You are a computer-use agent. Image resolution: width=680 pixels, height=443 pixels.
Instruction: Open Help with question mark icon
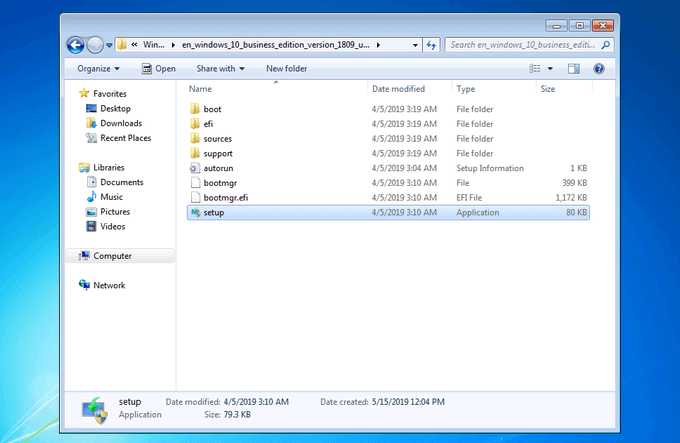(599, 68)
